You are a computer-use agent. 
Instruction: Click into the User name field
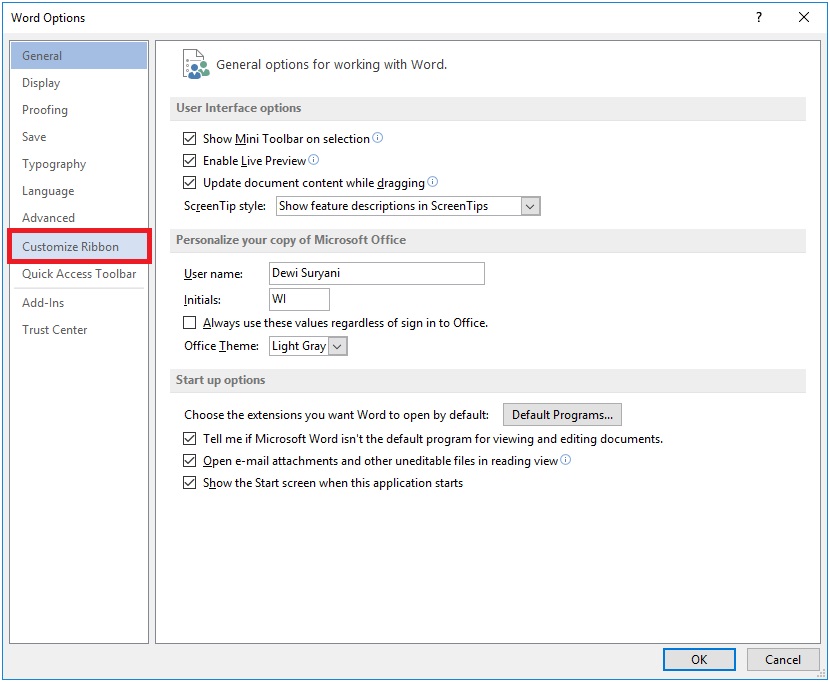point(376,273)
